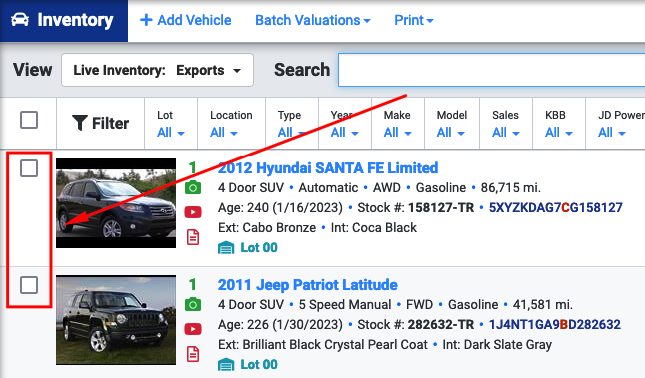This screenshot has width=645, height=378.
Task: Click the video icon for Hyundai Santa Fe
Action: [x=193, y=212]
